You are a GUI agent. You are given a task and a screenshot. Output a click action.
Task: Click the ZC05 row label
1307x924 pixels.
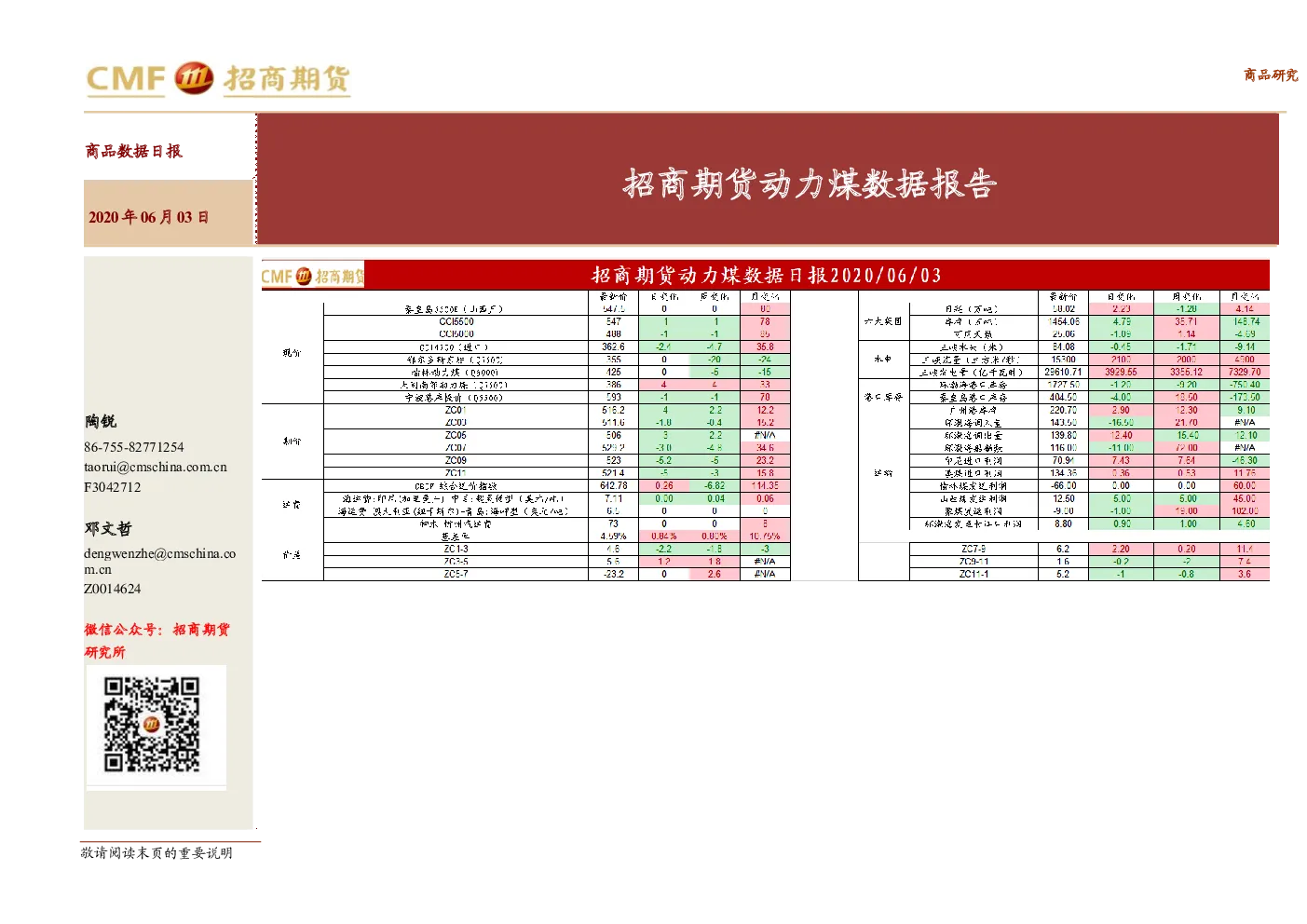point(456,435)
